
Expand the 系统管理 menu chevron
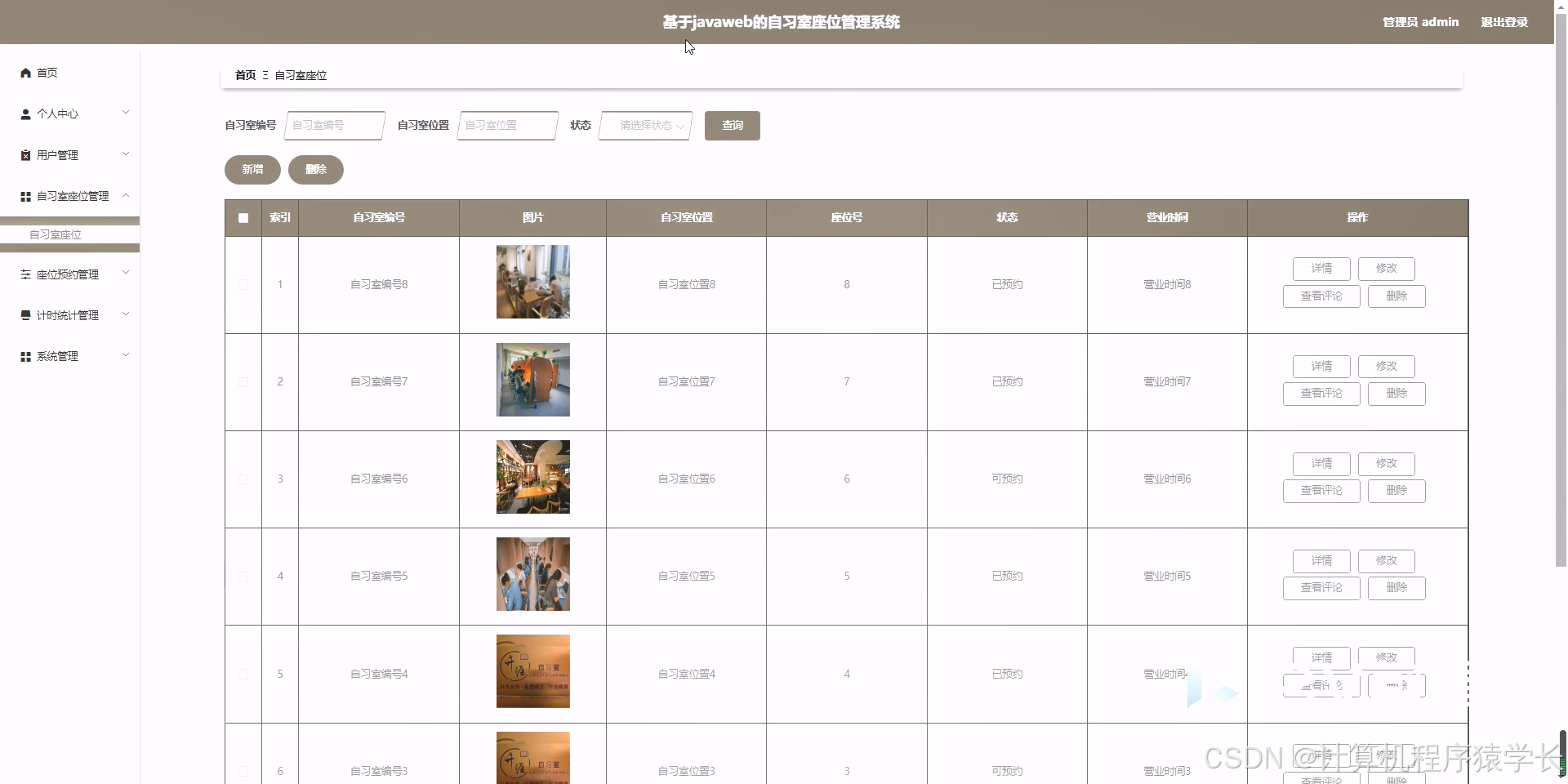pos(126,355)
